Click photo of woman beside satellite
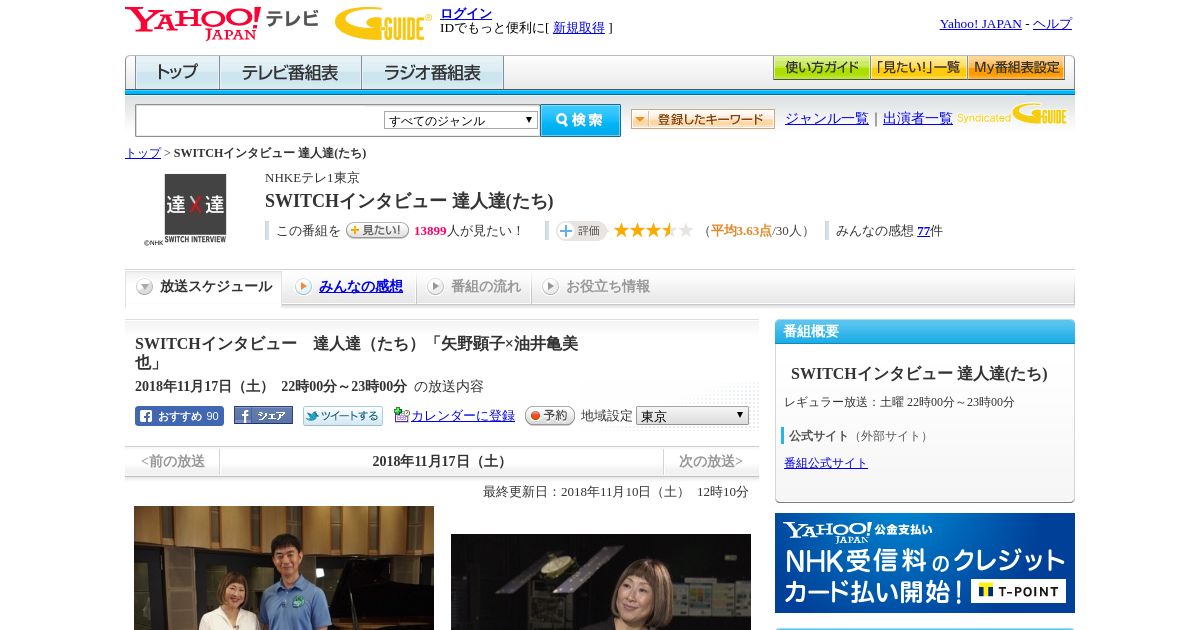The image size is (1200, 630). (x=601, y=582)
